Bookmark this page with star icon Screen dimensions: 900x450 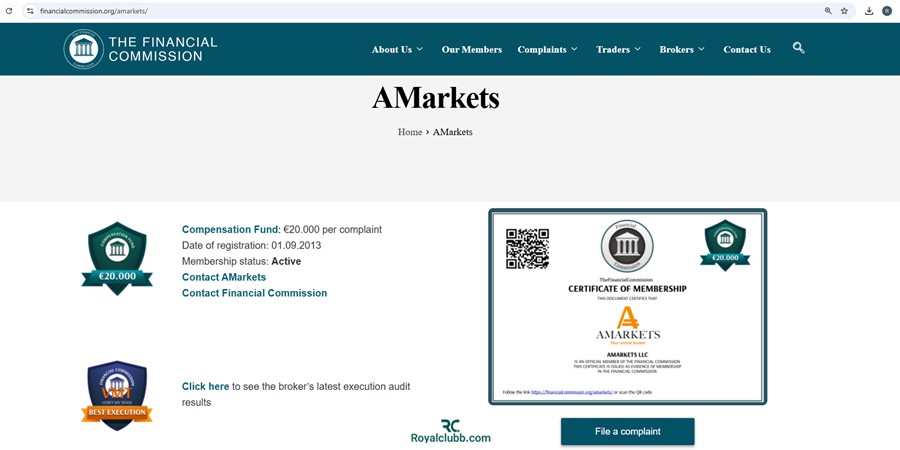(x=844, y=11)
